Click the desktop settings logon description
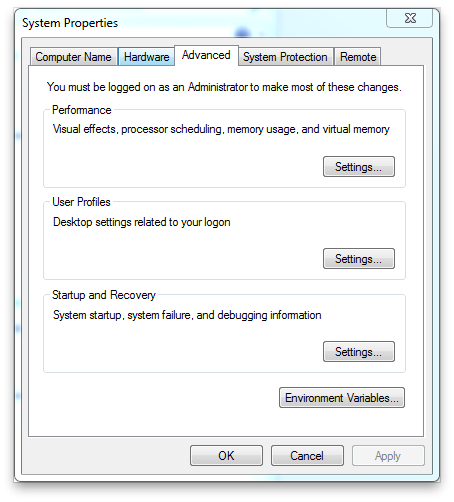 (x=142, y=222)
